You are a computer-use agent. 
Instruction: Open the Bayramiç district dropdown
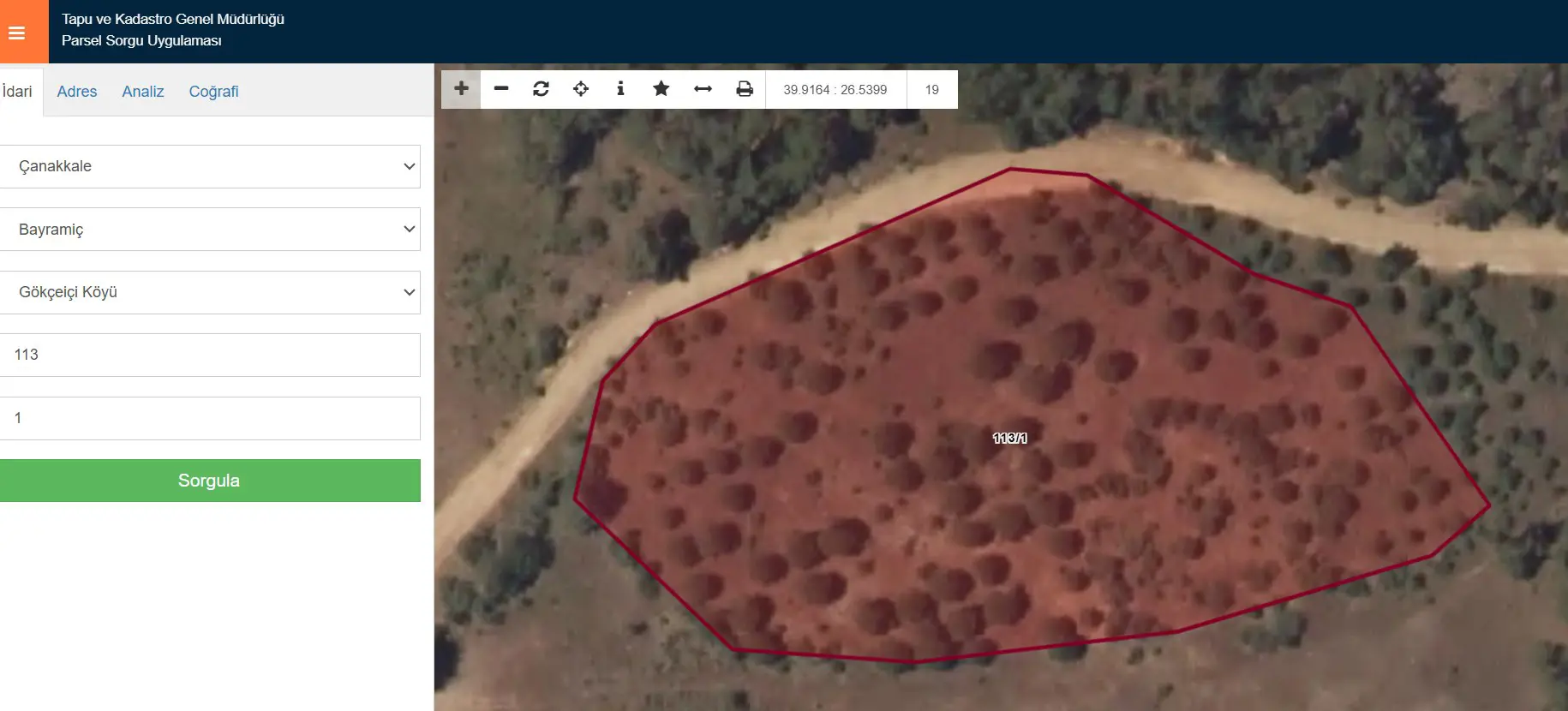pyautogui.click(x=210, y=230)
